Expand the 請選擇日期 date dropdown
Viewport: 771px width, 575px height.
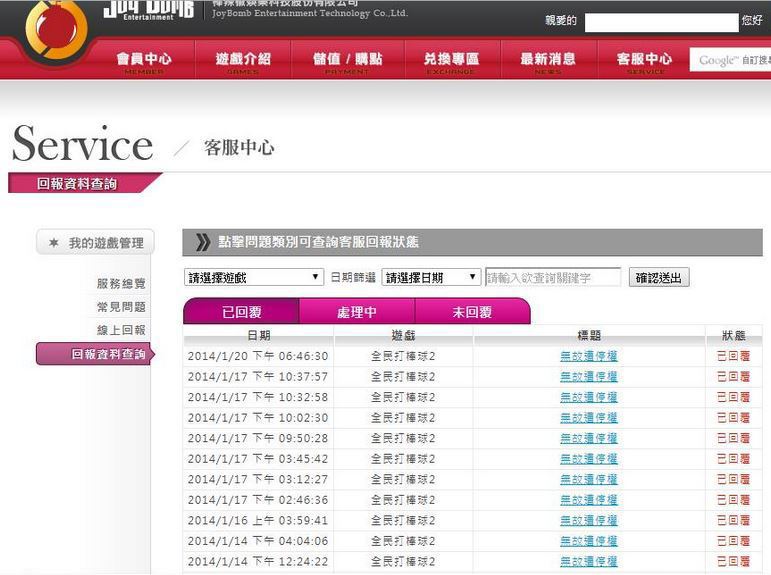[431, 278]
